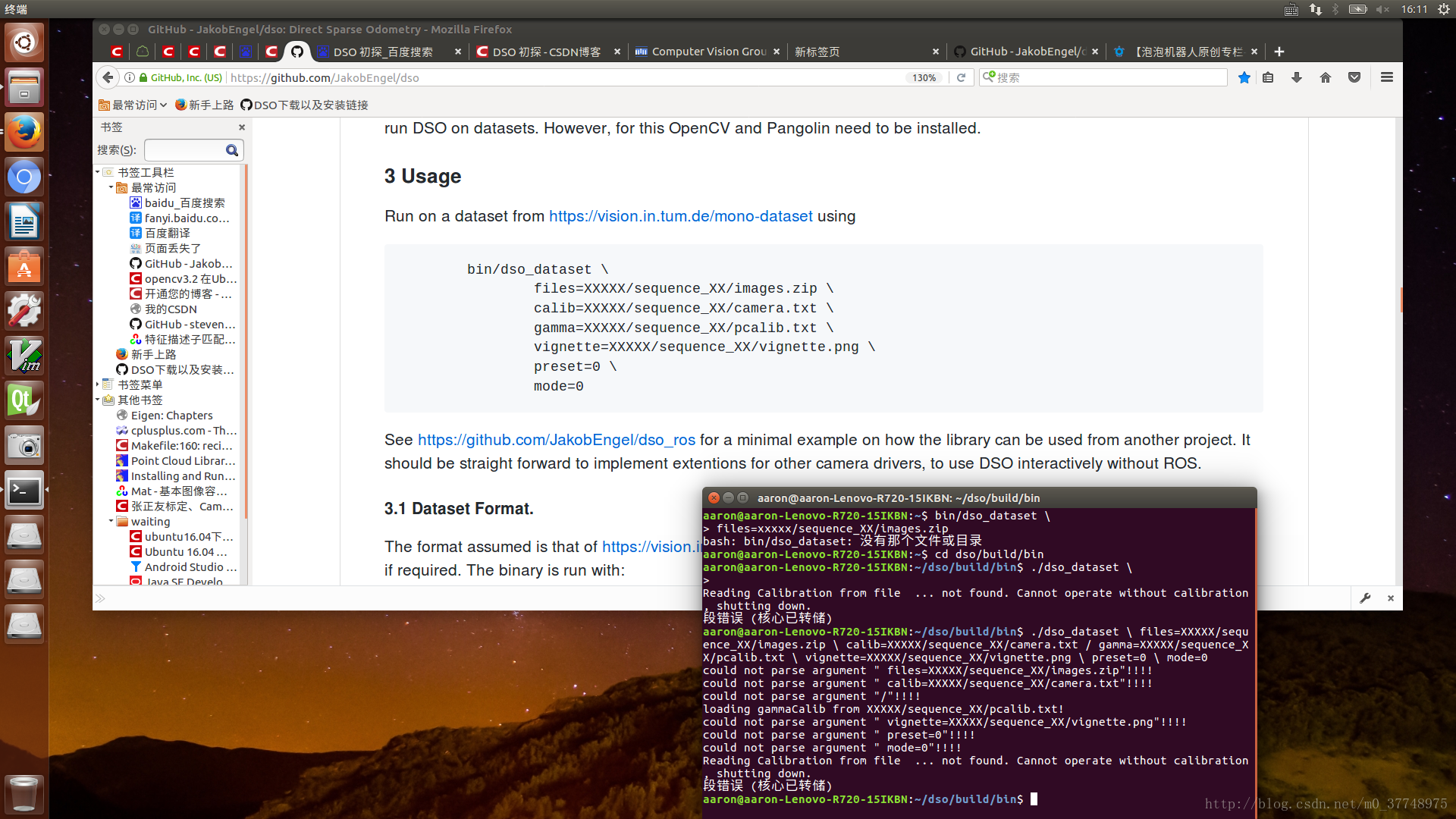Image resolution: width=1456 pixels, height=819 pixels.
Task: Collapse 其他书签 tree node
Action: click(x=98, y=400)
